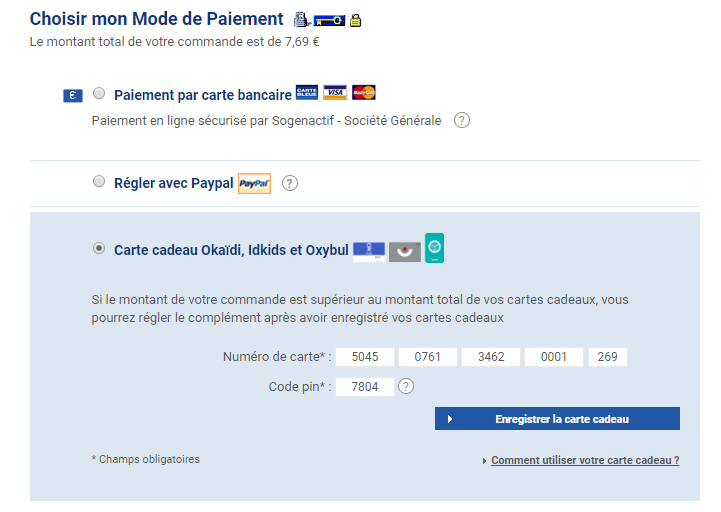This screenshot has height=512, width=721.
Task: Click the Carte Bleue logo icon
Action: (307, 92)
